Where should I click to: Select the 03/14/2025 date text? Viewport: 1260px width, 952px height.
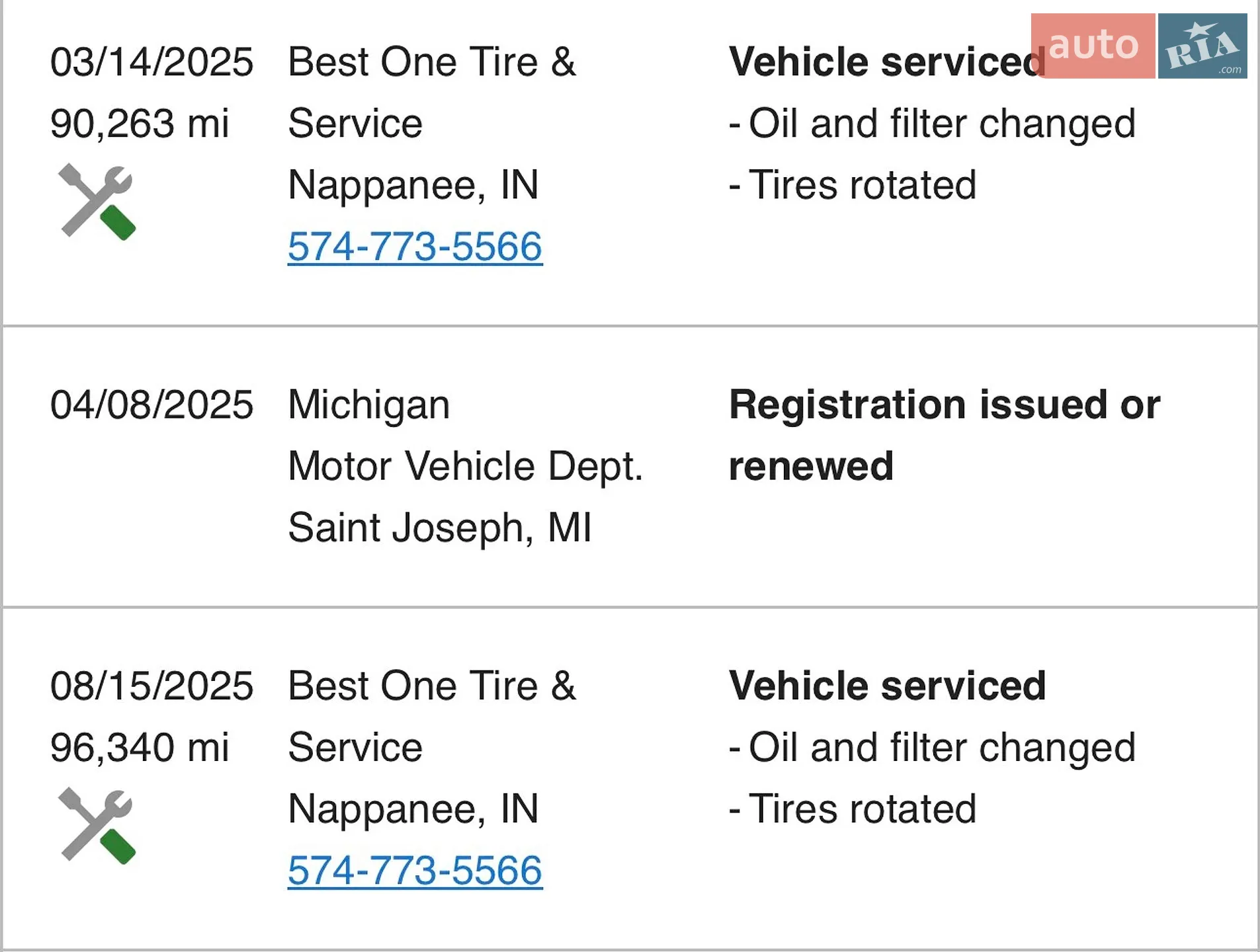pos(151,62)
